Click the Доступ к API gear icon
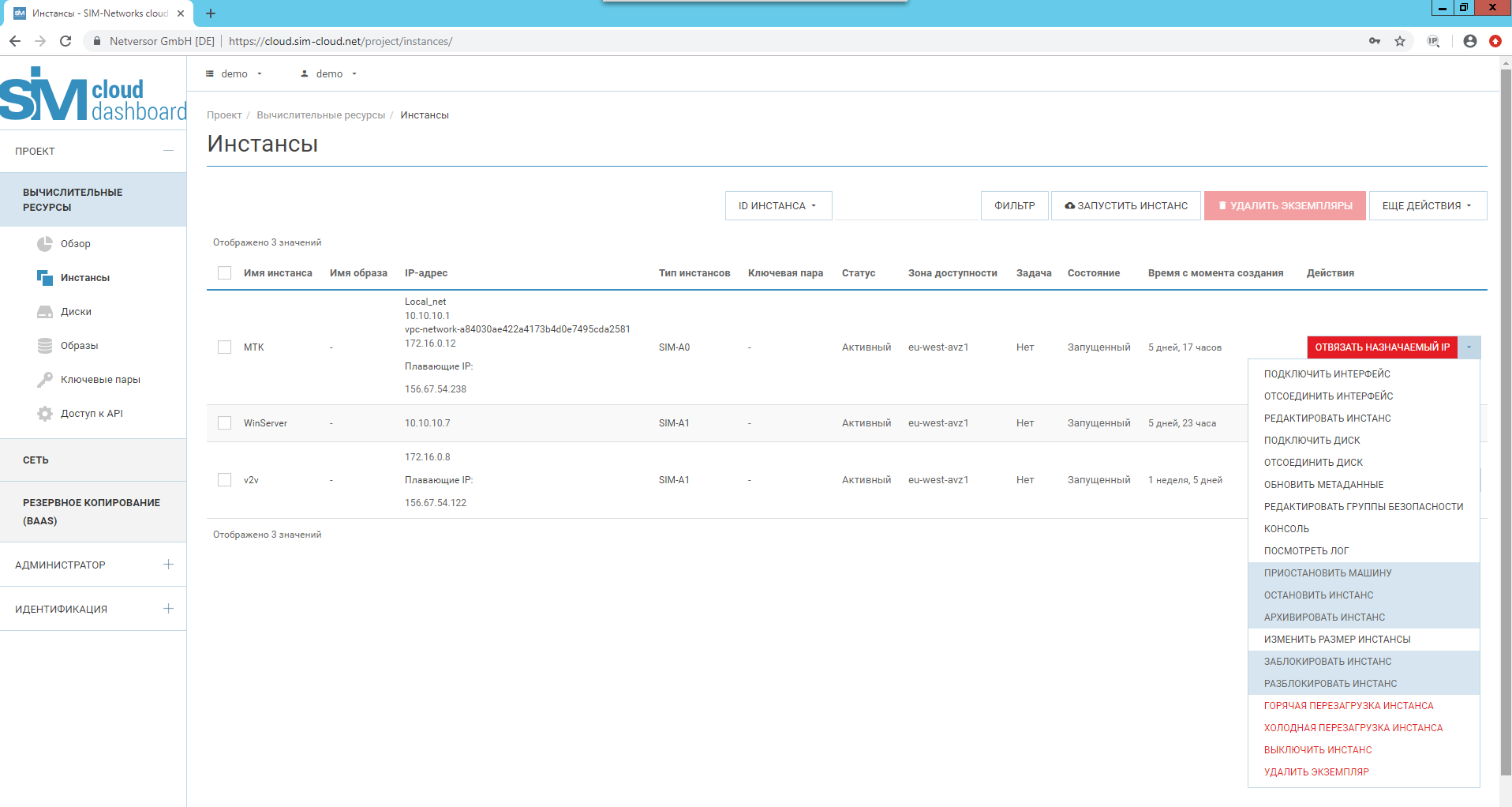Screen dimensions: 1512x807 tap(45, 414)
